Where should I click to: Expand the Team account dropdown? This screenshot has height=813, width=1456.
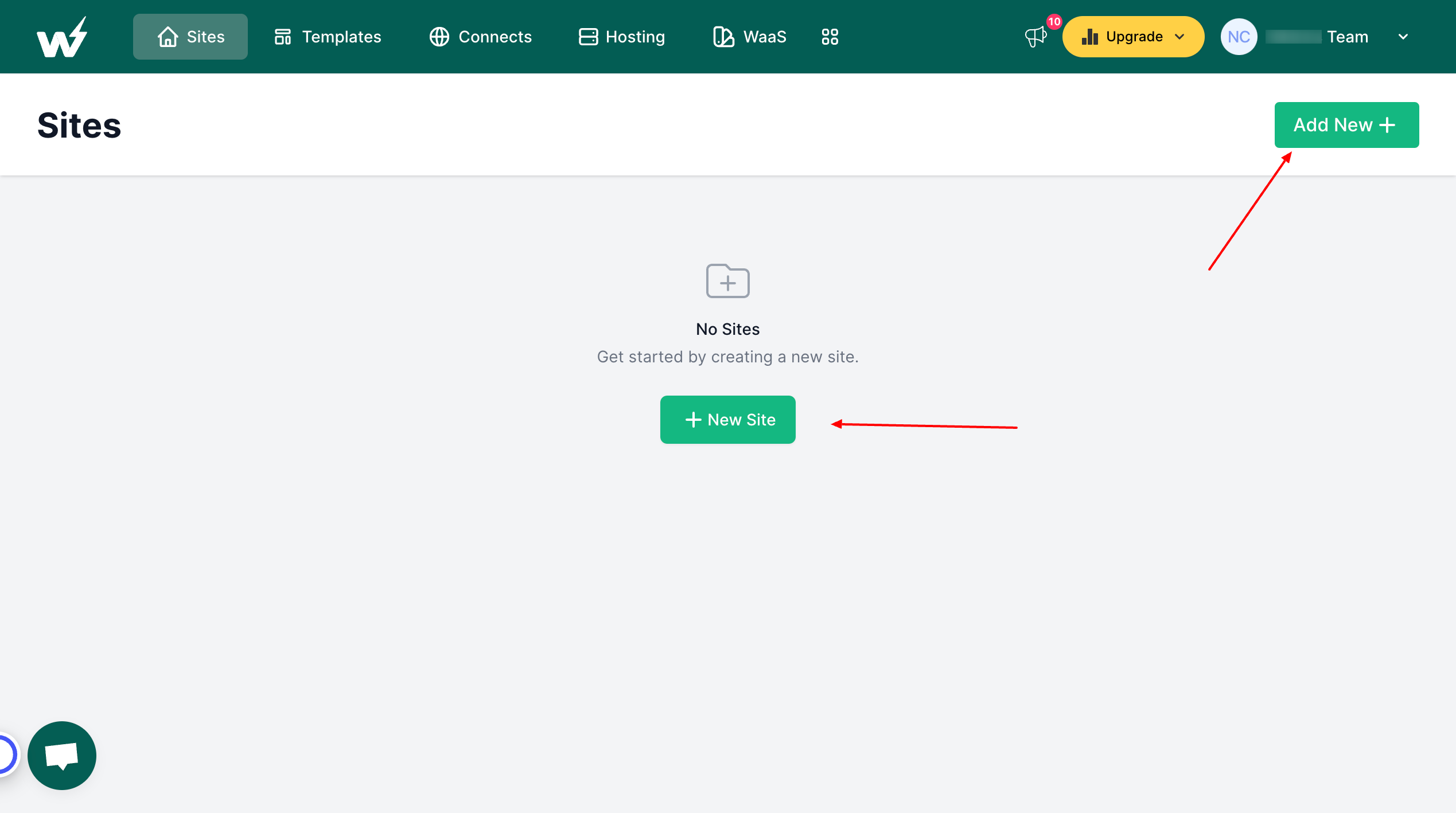[x=1403, y=37]
